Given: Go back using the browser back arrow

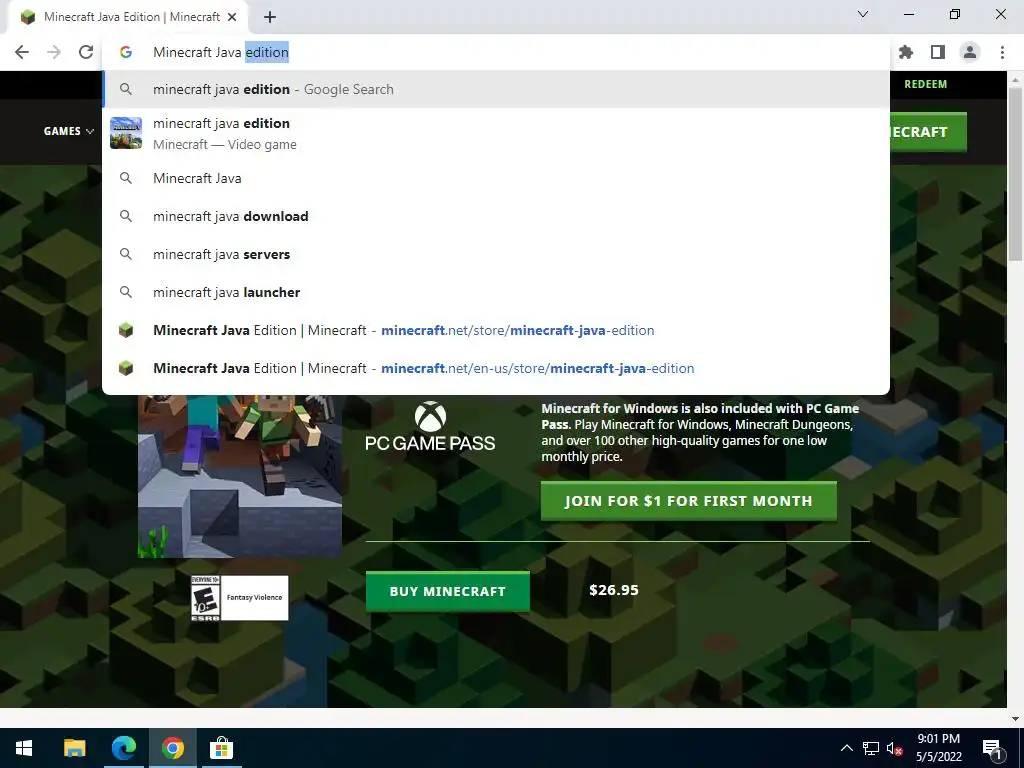Looking at the screenshot, I should (x=22, y=52).
